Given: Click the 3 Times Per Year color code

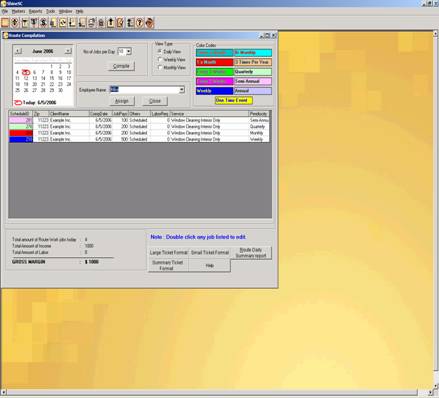Looking at the screenshot, I should tap(252, 62).
